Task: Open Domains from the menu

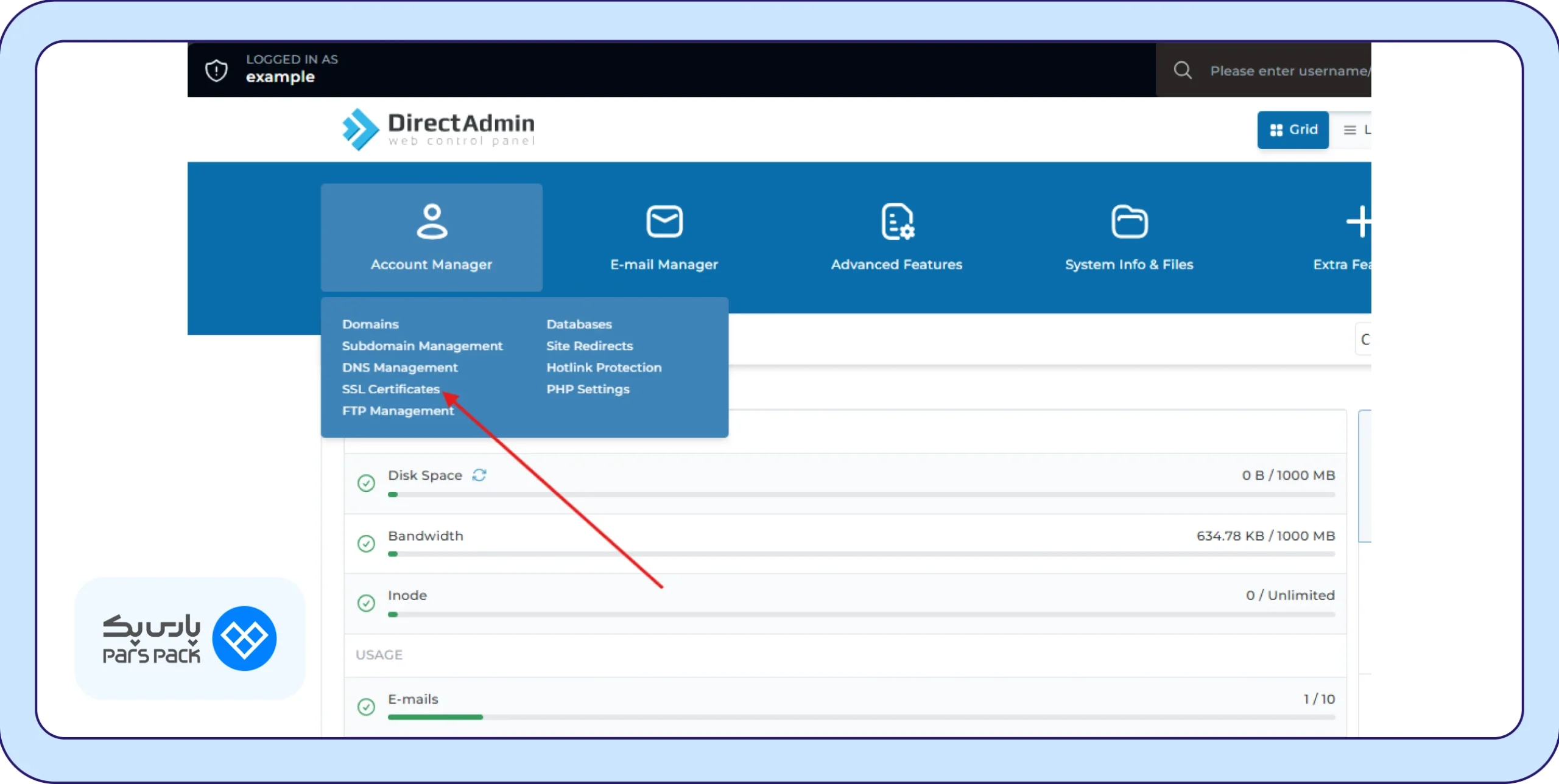Action: tap(370, 324)
